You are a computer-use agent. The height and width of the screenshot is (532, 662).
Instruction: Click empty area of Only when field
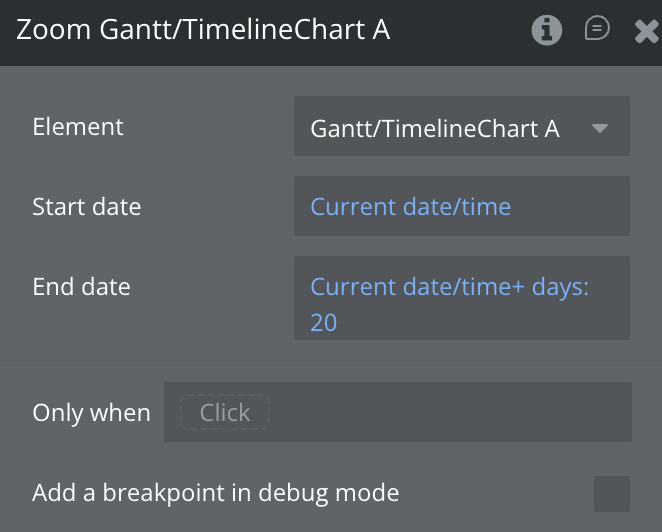click(x=450, y=412)
